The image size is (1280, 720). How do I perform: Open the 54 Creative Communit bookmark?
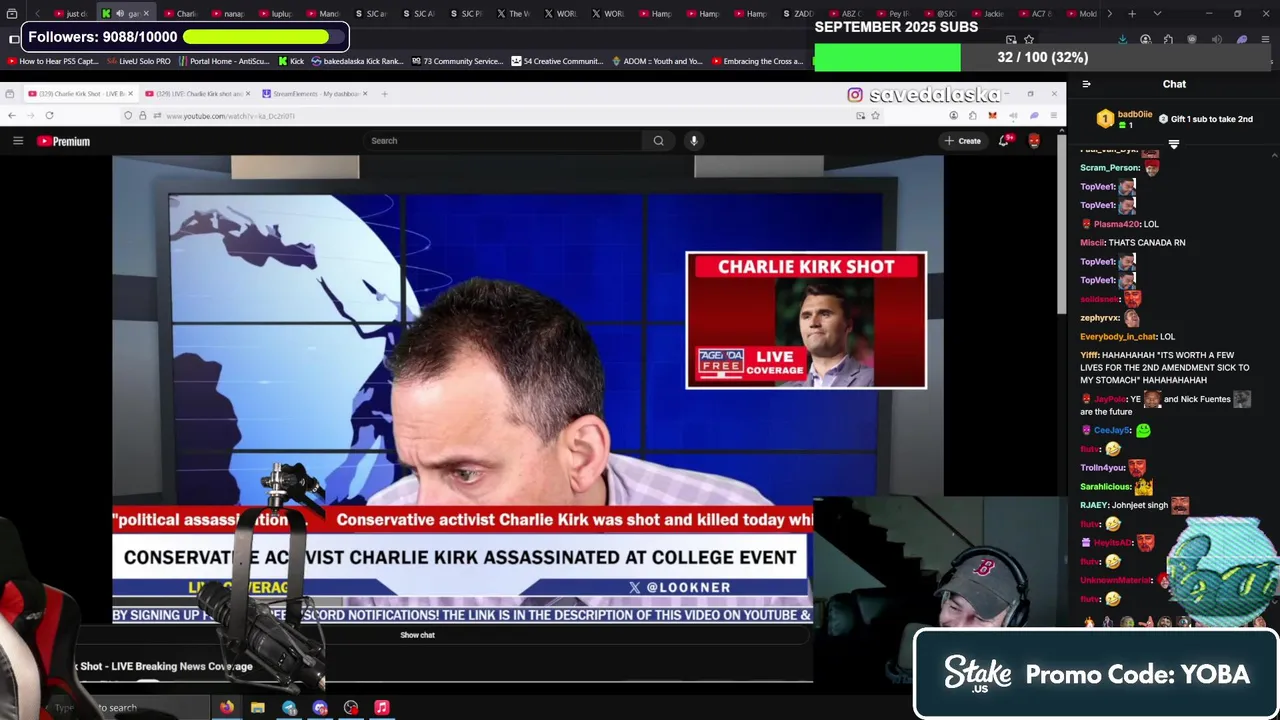[x=557, y=61]
